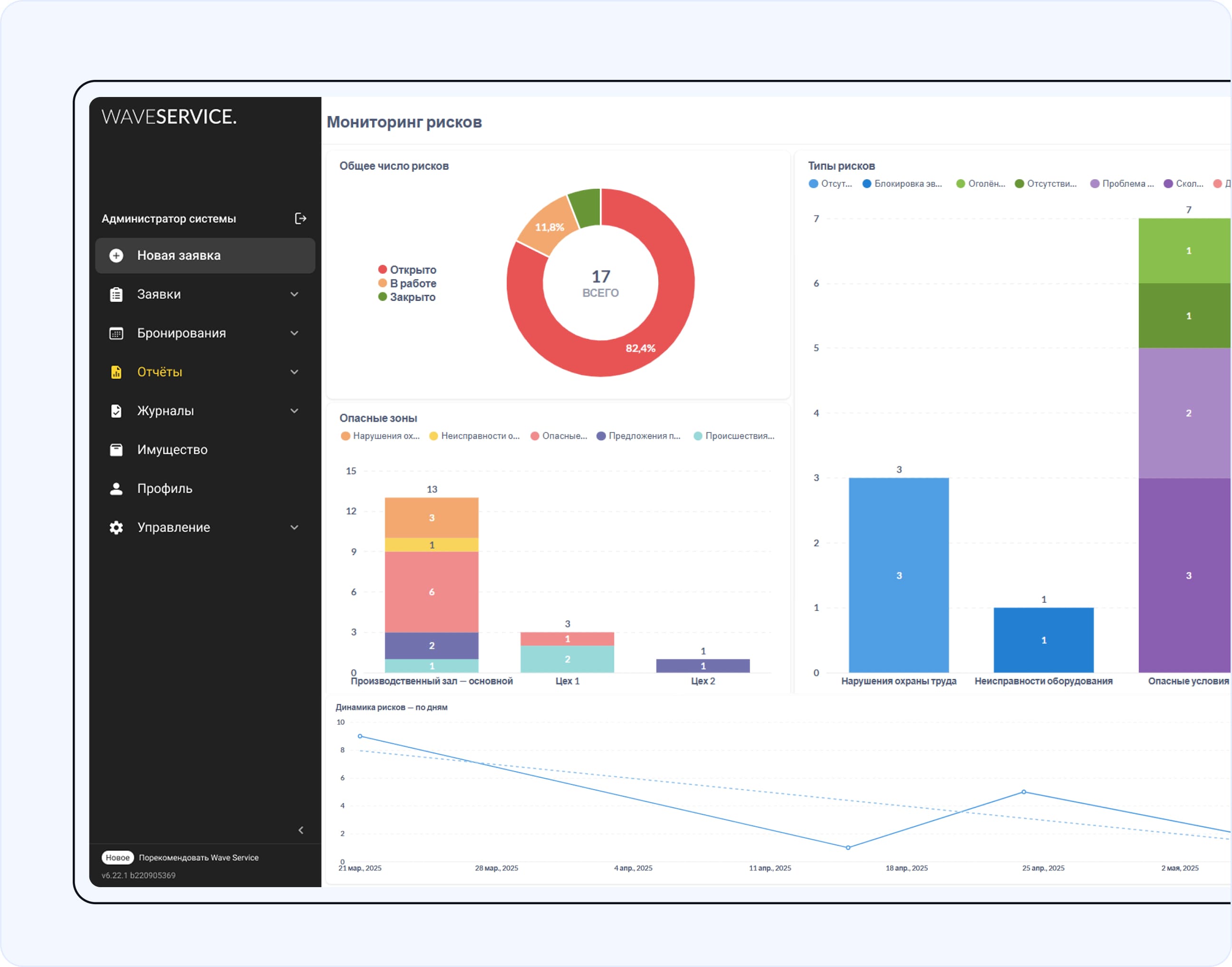Open the Профиль menu item
This screenshot has height=967, width=1232.
[164, 489]
